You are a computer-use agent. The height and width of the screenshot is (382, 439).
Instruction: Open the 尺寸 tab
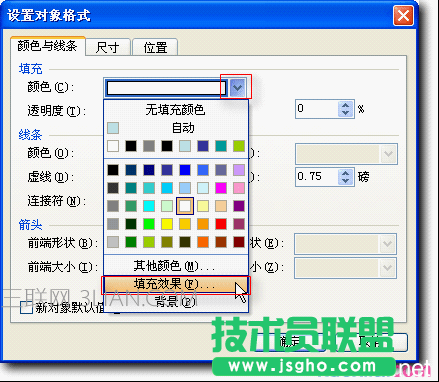107,47
